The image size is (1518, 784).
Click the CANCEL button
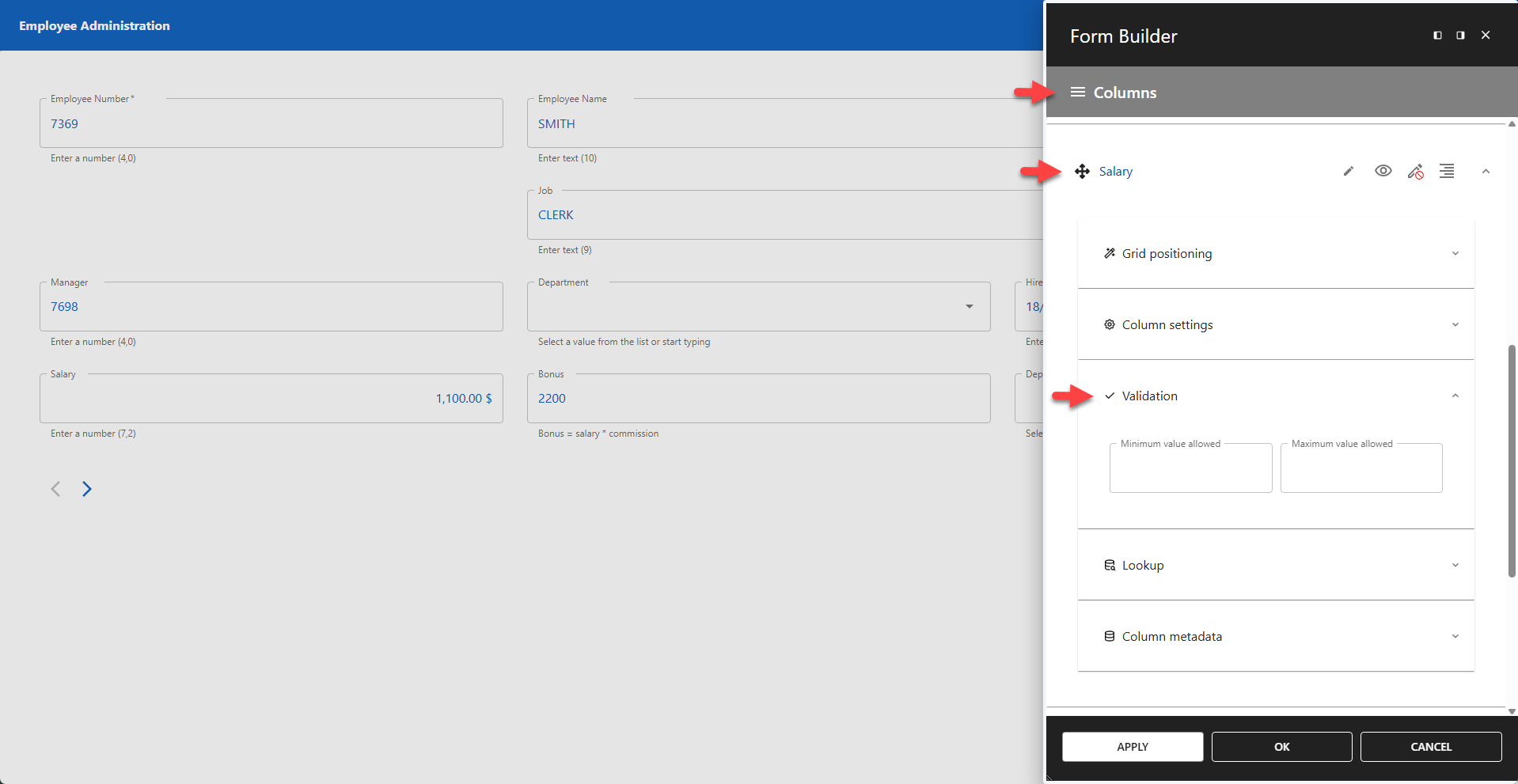point(1430,746)
